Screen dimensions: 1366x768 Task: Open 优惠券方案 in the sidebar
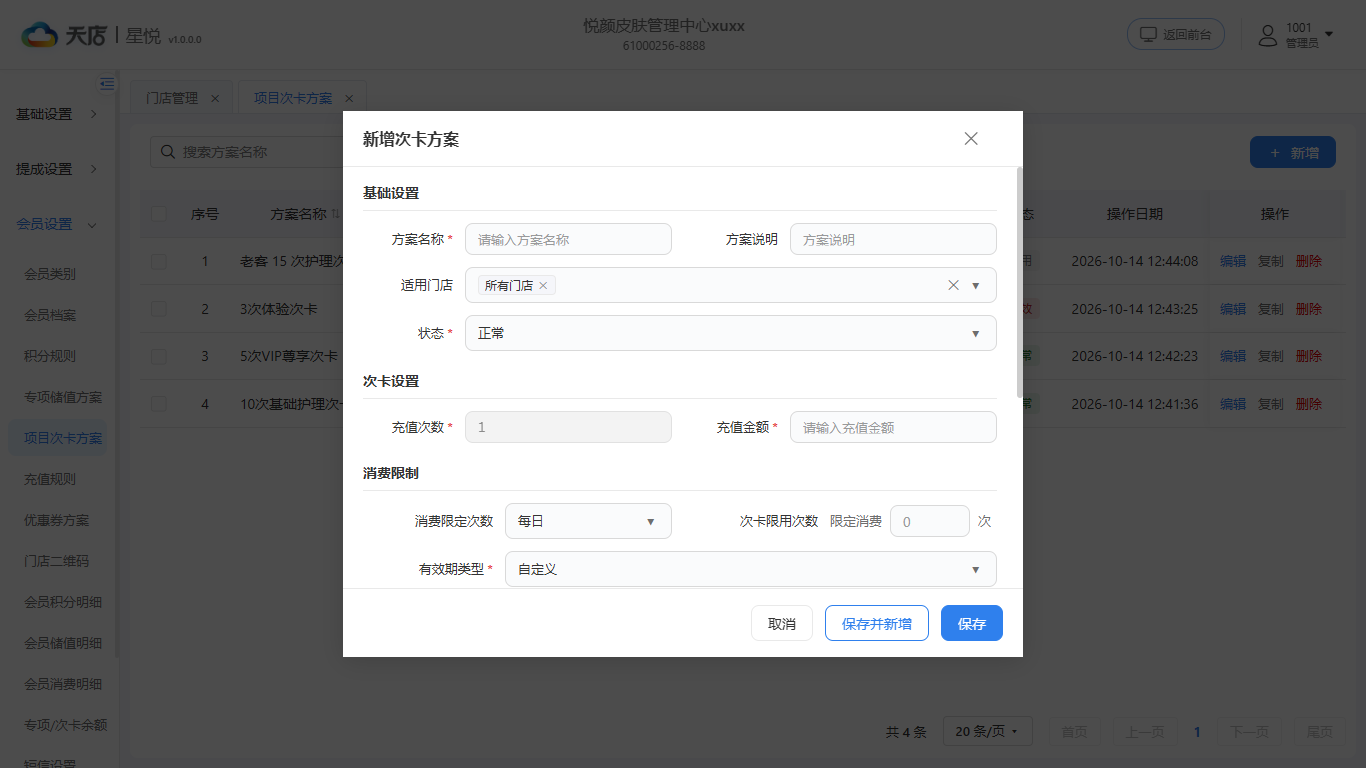[57, 520]
